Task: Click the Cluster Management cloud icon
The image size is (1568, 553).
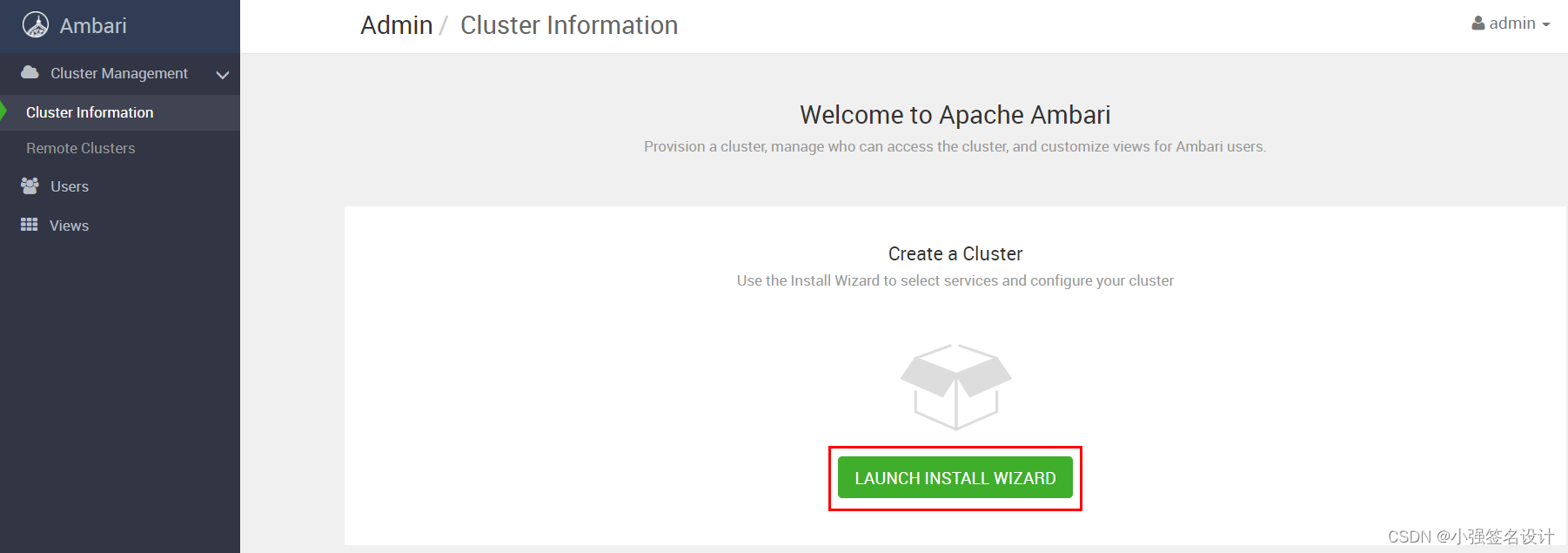Action: pos(30,72)
